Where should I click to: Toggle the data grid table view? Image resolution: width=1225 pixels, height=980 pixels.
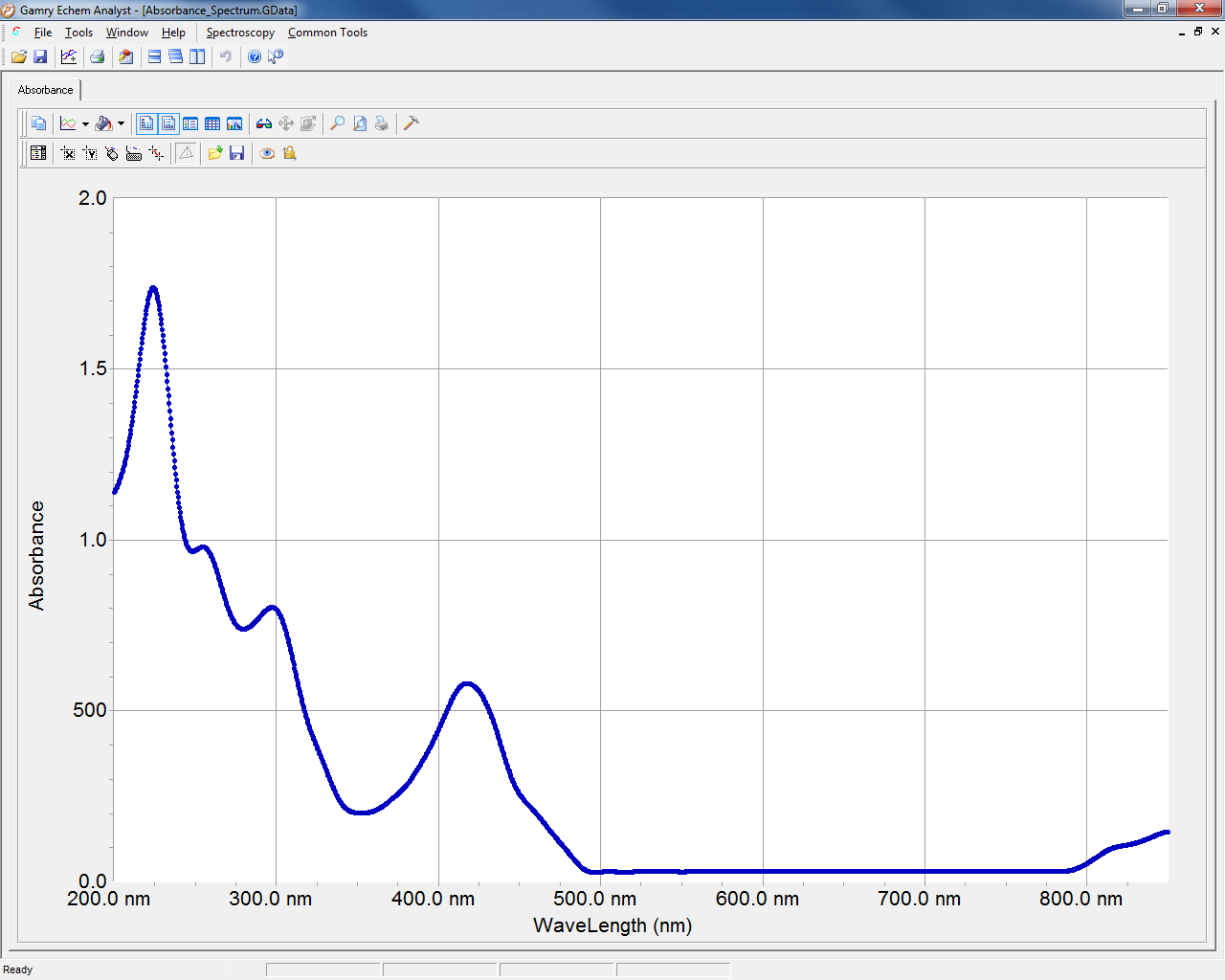click(212, 123)
